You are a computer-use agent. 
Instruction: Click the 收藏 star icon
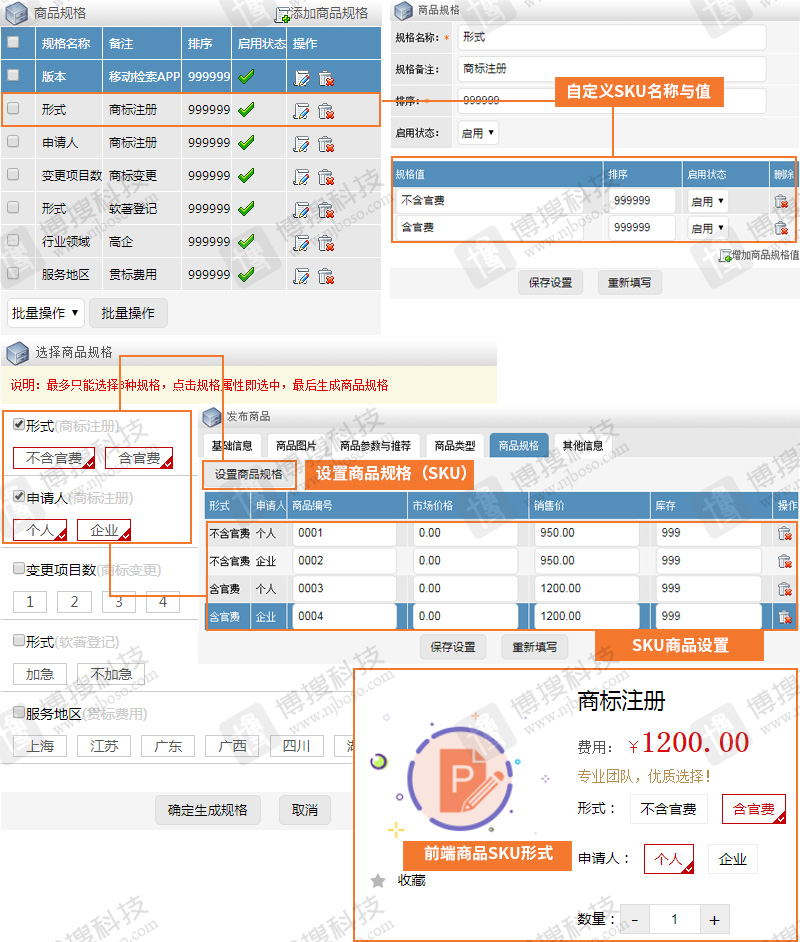[x=378, y=880]
